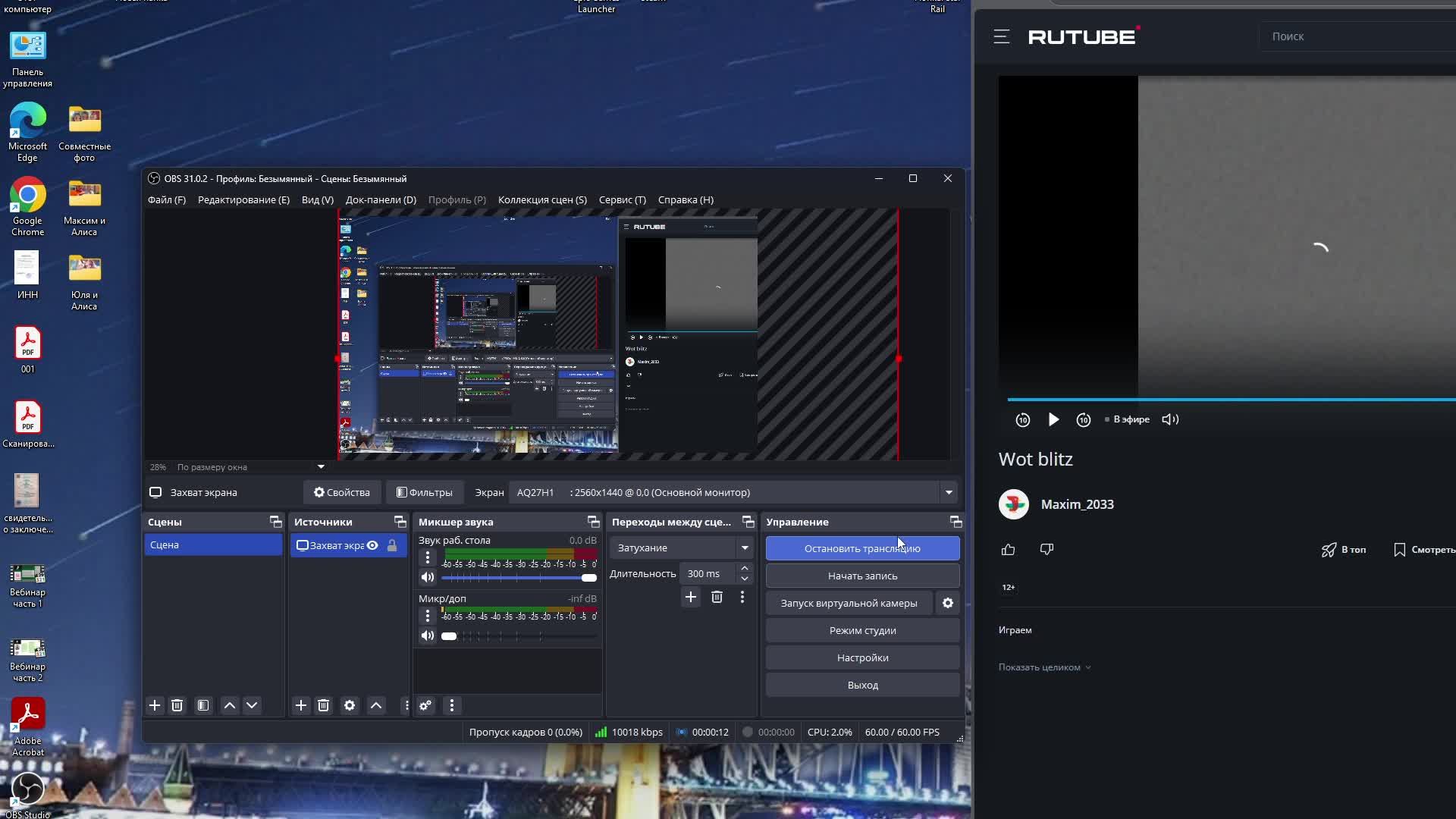
Task: Delete selected source with trash icon
Action: (324, 705)
